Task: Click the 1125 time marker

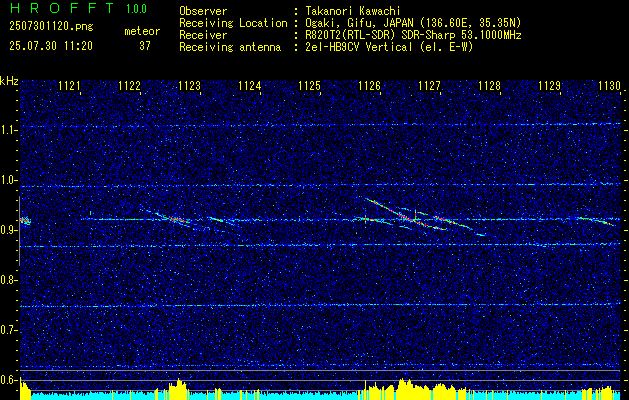Action: pos(309,85)
